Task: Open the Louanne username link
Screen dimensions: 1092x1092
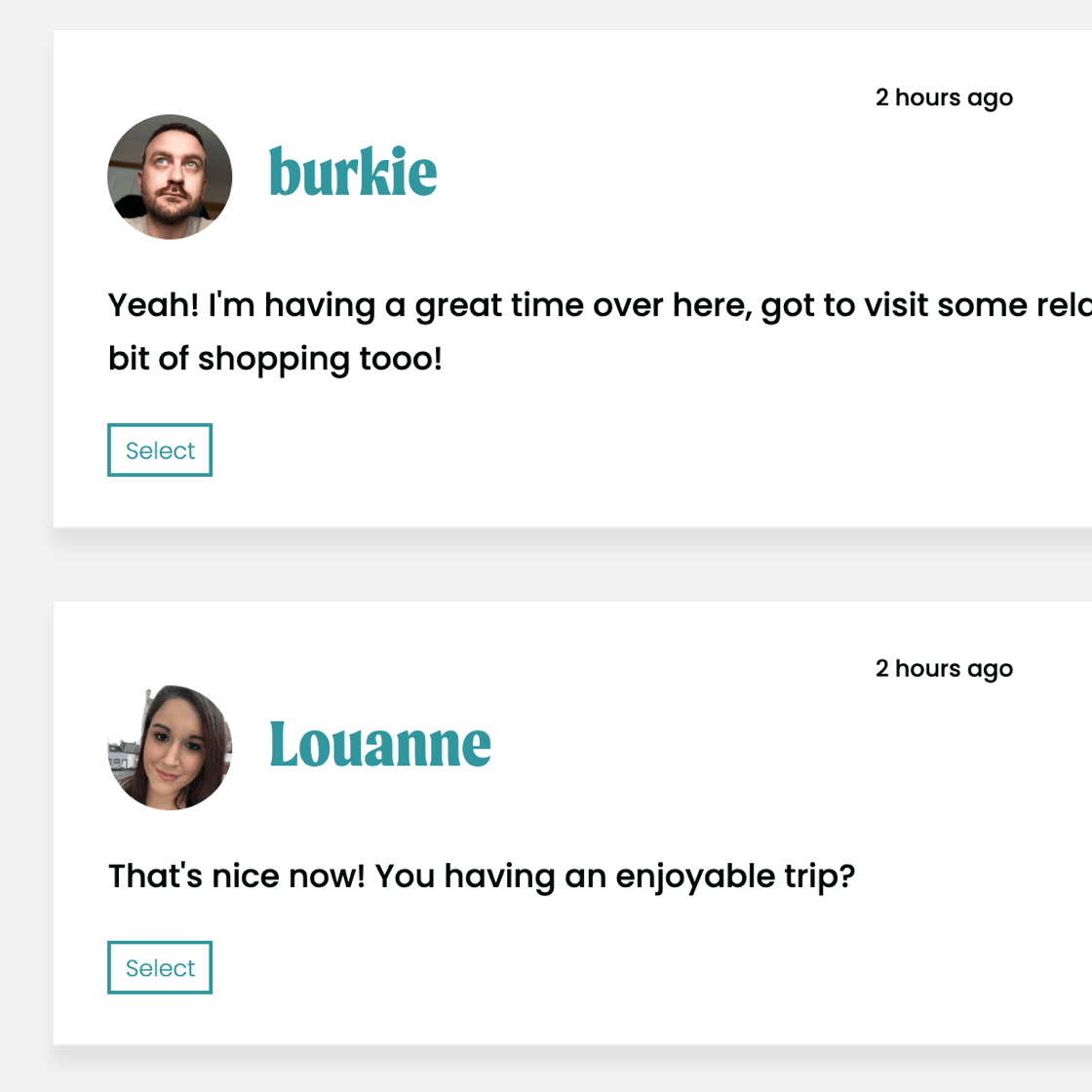Action: click(x=380, y=744)
